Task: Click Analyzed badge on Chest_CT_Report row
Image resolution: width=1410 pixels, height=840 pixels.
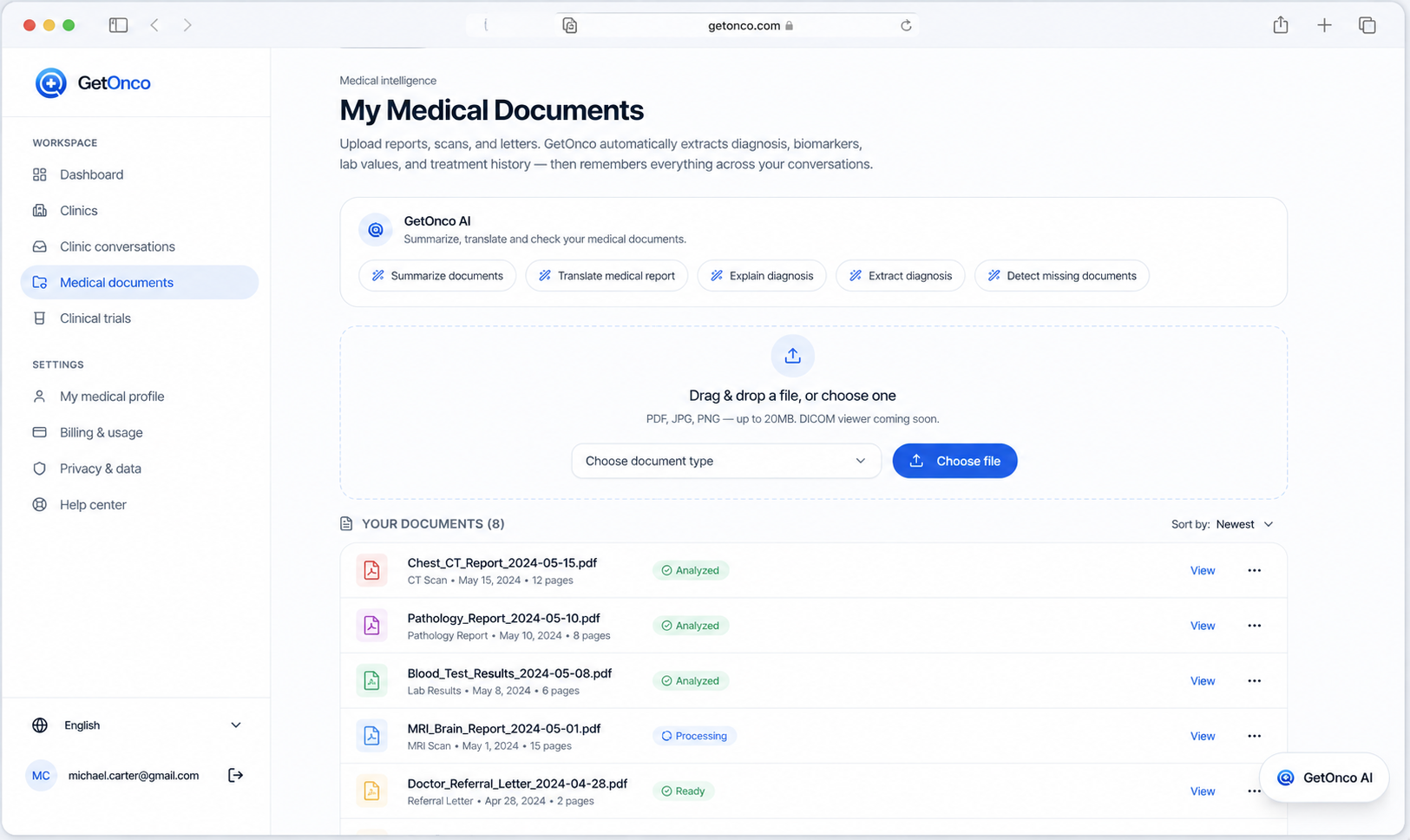Action: 691,570
